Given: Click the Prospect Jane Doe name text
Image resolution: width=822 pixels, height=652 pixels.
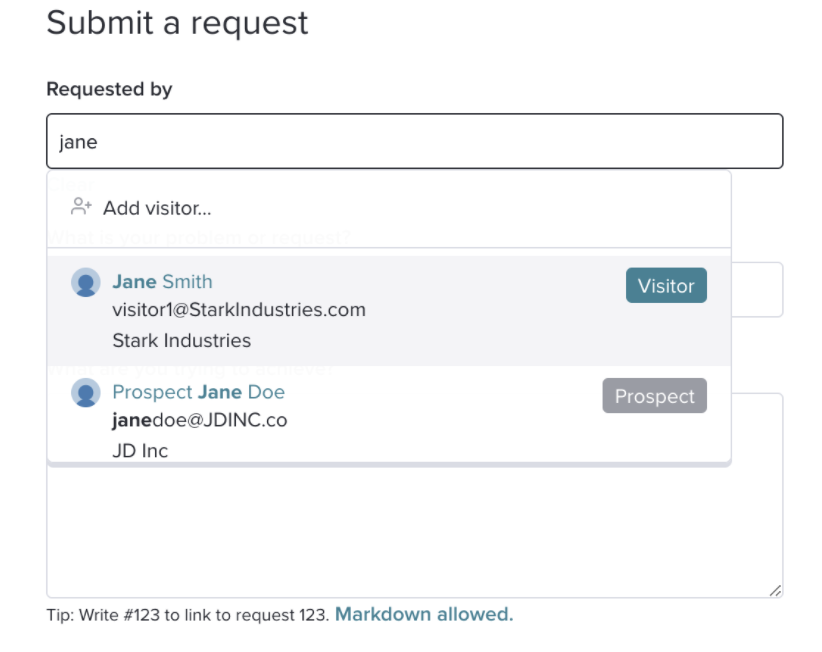Looking at the screenshot, I should pyautogui.click(x=199, y=392).
